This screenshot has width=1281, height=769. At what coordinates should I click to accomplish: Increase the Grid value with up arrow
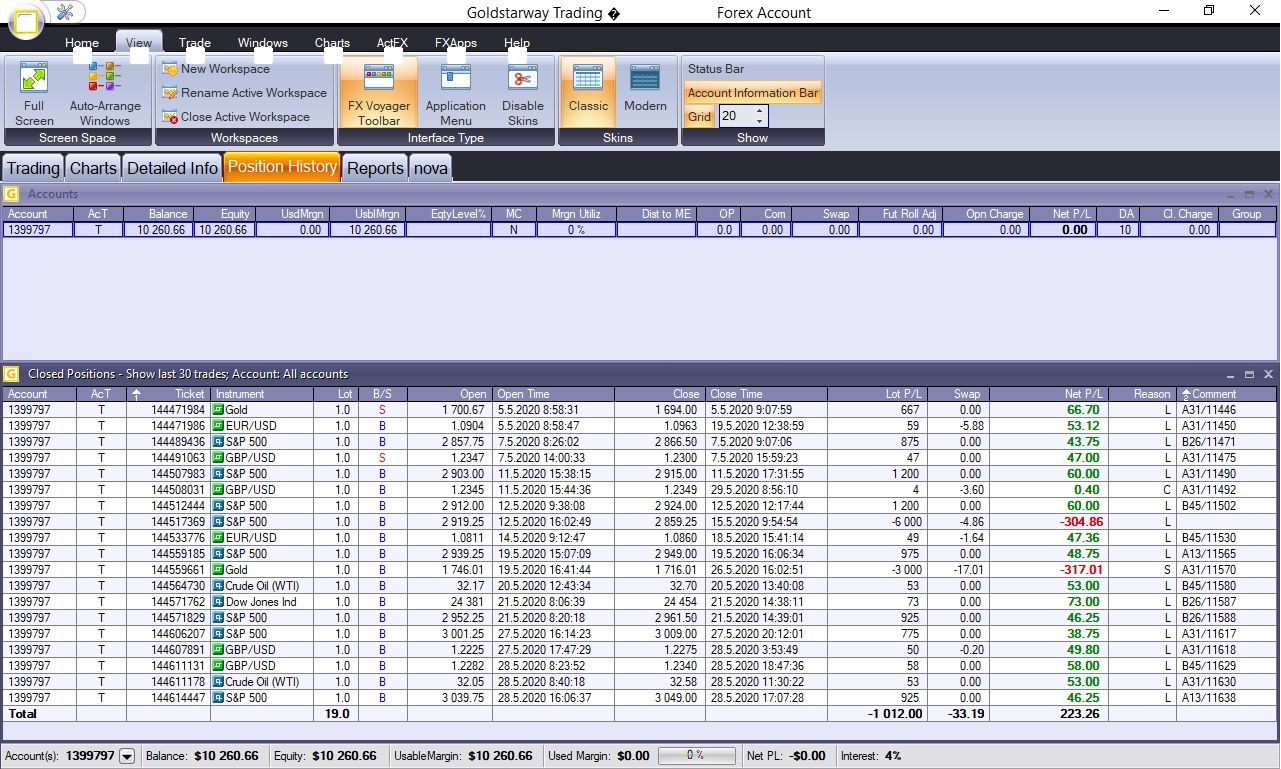[x=760, y=111]
